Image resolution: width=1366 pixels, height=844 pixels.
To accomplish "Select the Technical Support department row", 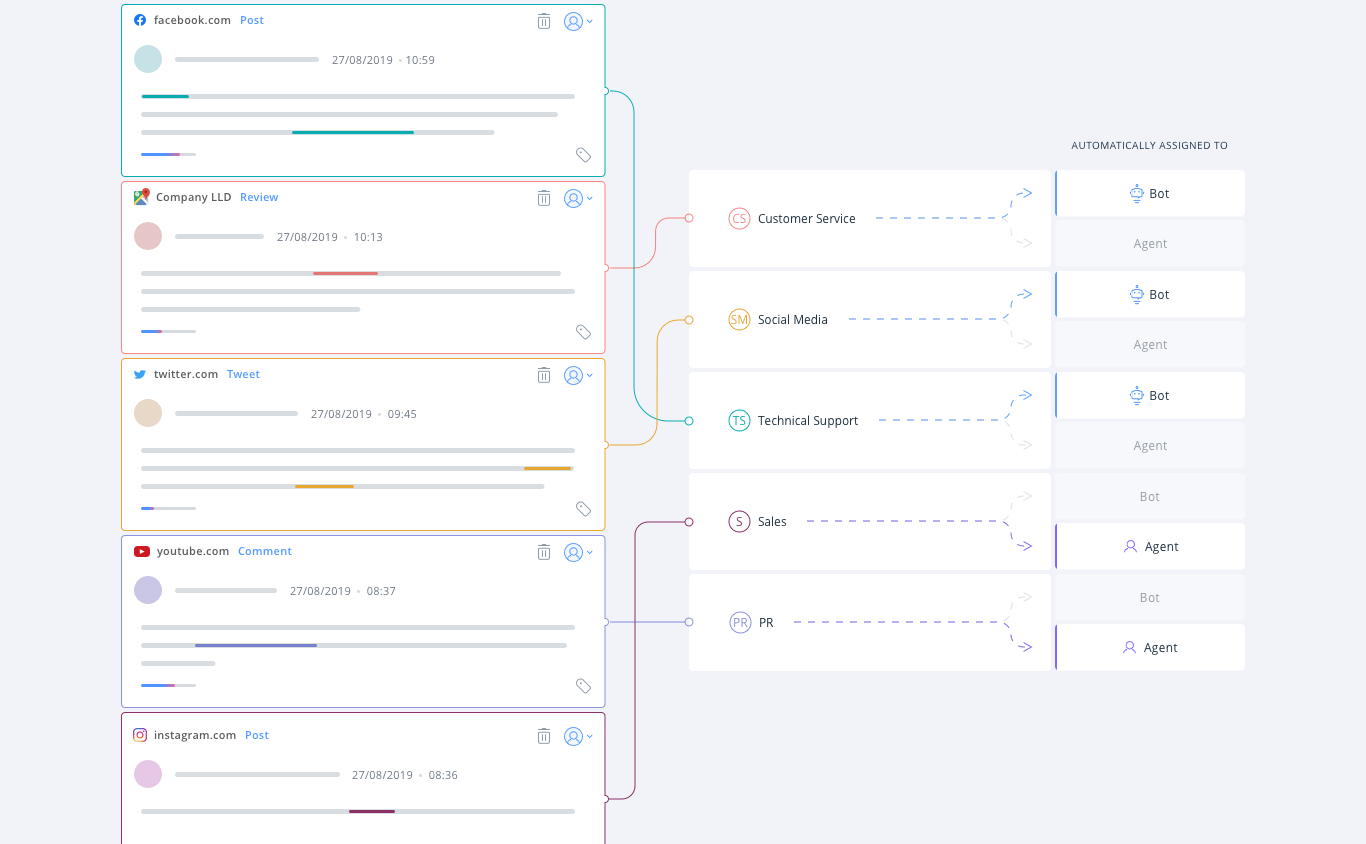I will [x=868, y=420].
